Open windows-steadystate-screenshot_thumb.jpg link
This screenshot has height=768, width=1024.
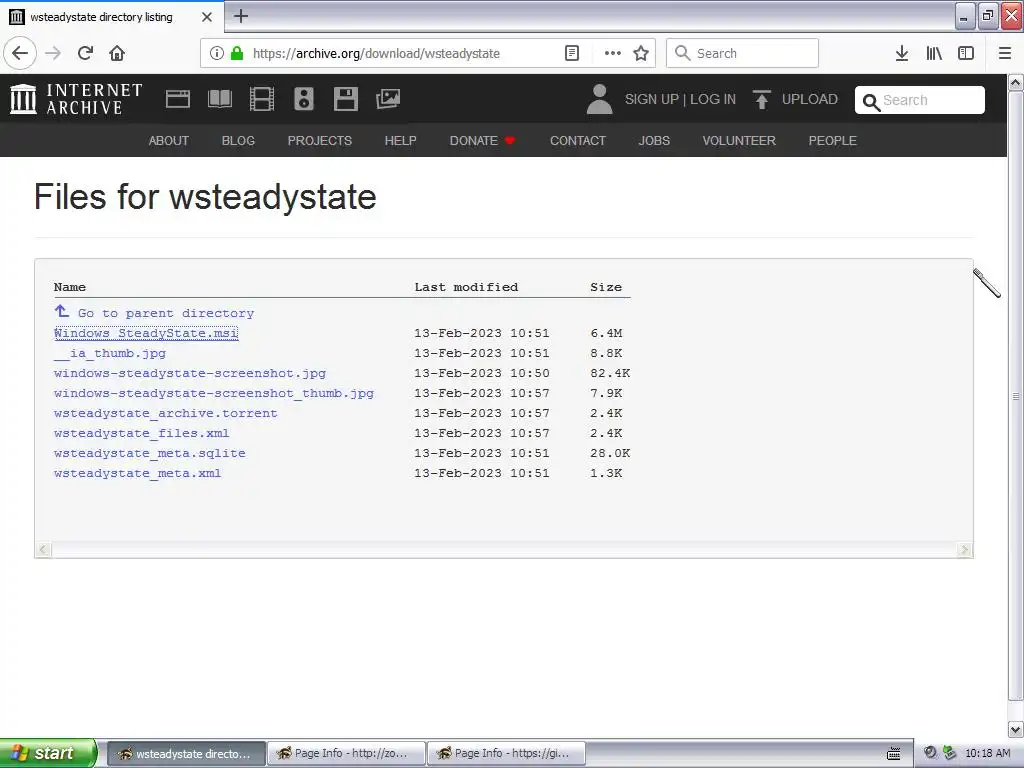coord(214,393)
